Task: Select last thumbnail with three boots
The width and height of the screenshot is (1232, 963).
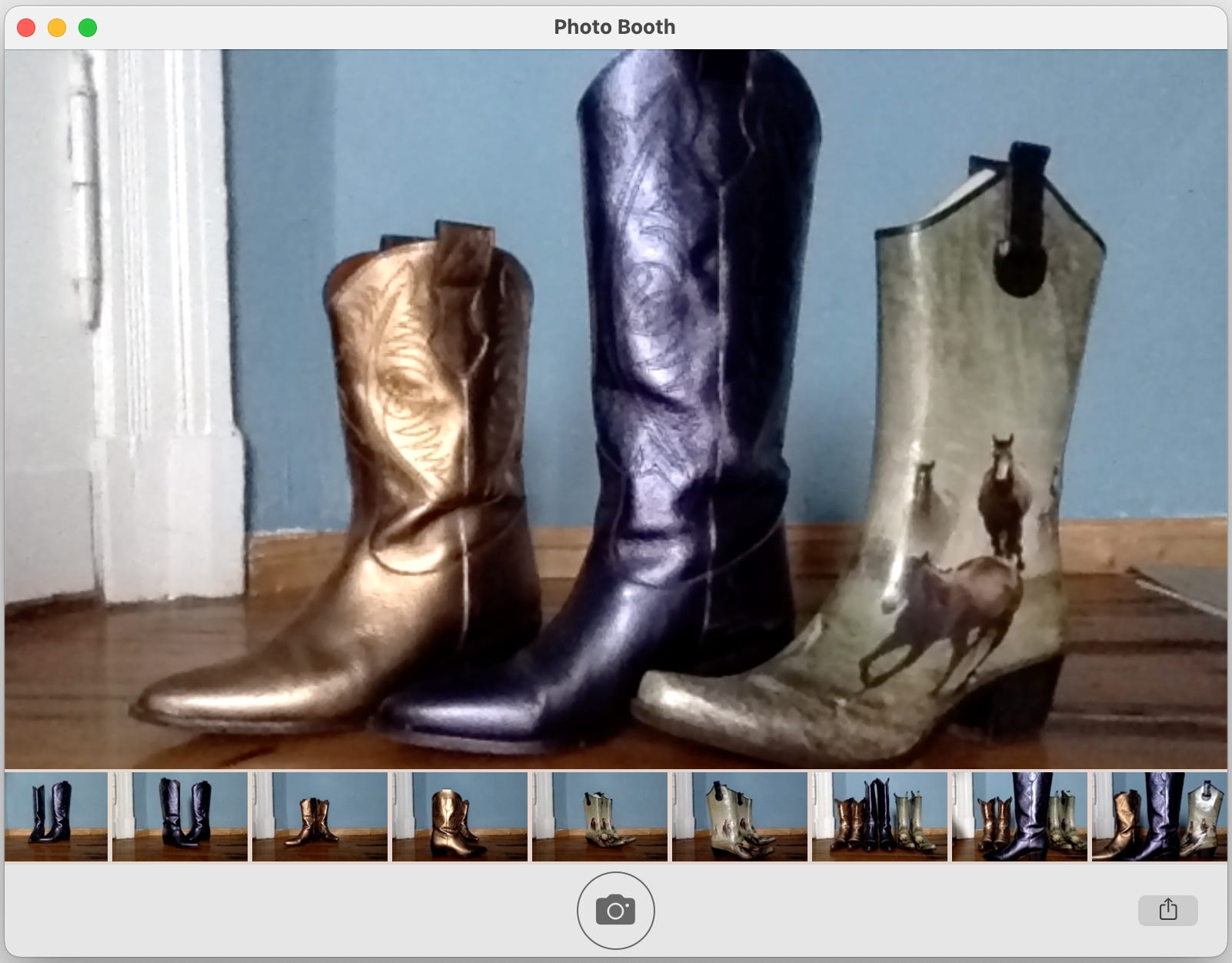Action: click(x=1160, y=816)
